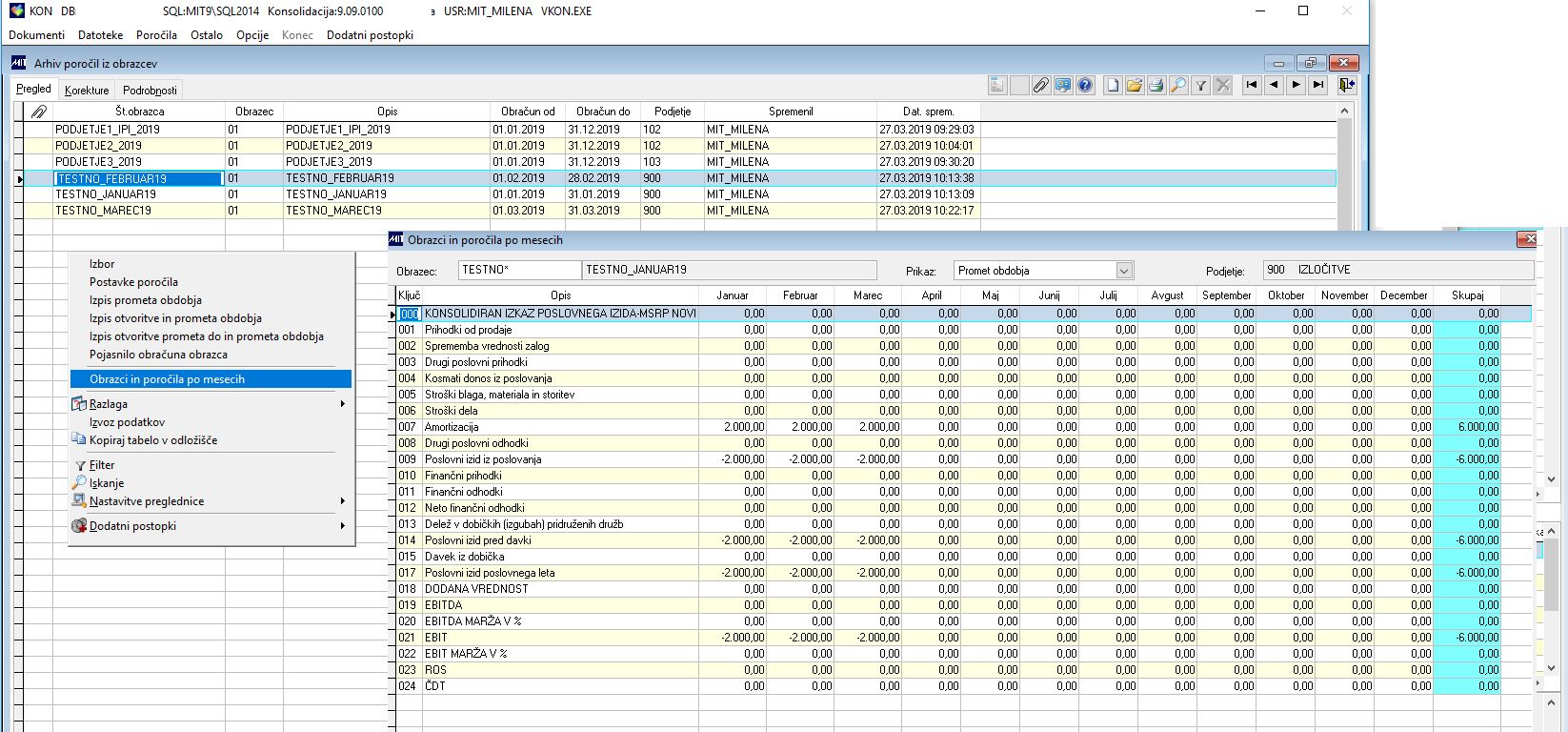The width and height of the screenshot is (1568, 732).
Task: Go to last record navigation arrow
Action: (x=1318, y=86)
